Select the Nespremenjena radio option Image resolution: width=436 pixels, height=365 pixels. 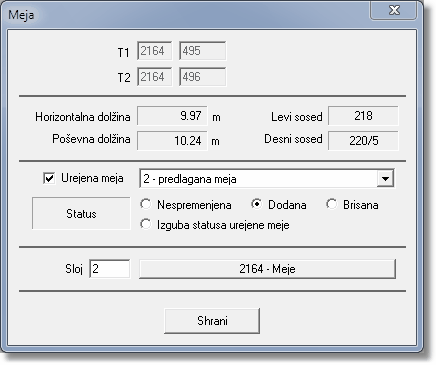click(146, 204)
